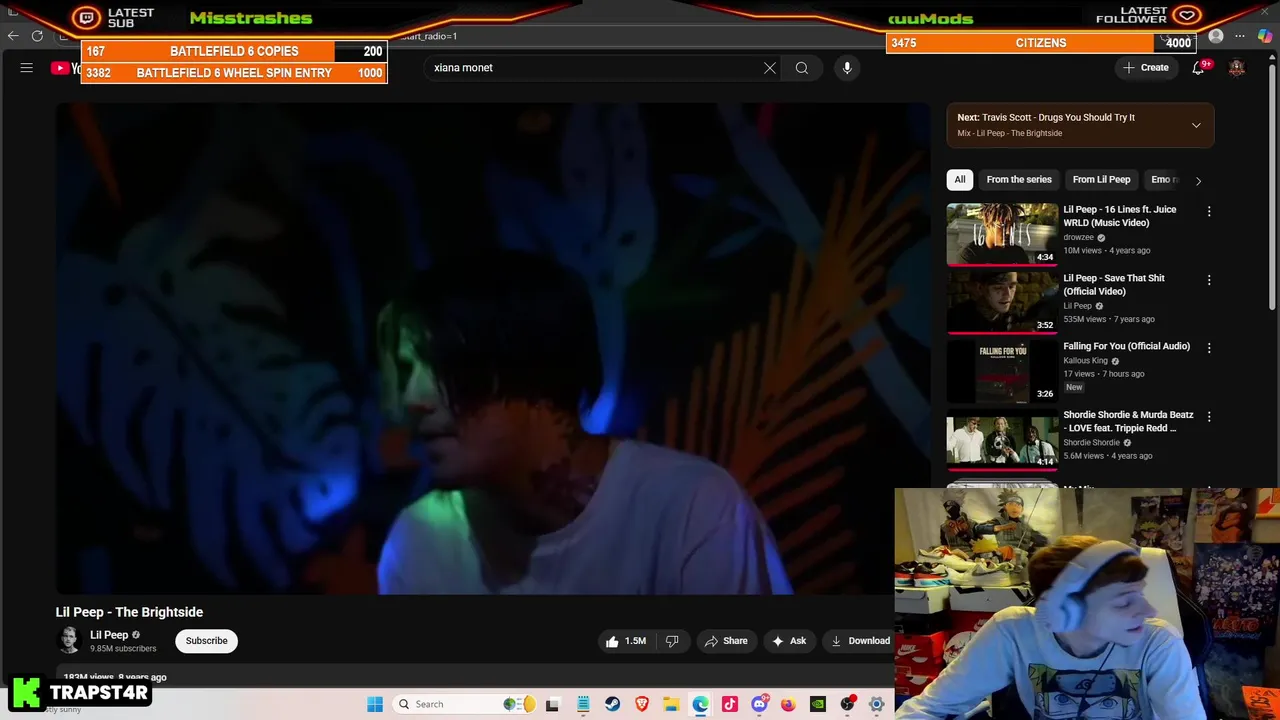This screenshot has width=1280, height=720.
Task: Open the 'Save That Shit' video thumbnail
Action: tap(1002, 302)
